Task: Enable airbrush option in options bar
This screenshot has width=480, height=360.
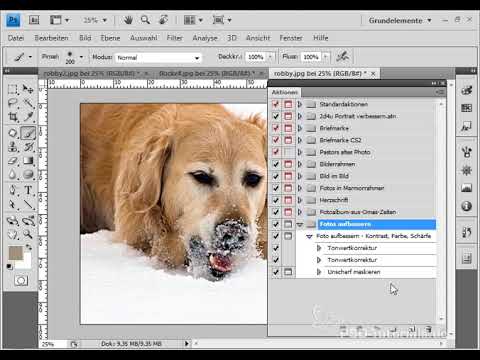Action: [x=342, y=57]
